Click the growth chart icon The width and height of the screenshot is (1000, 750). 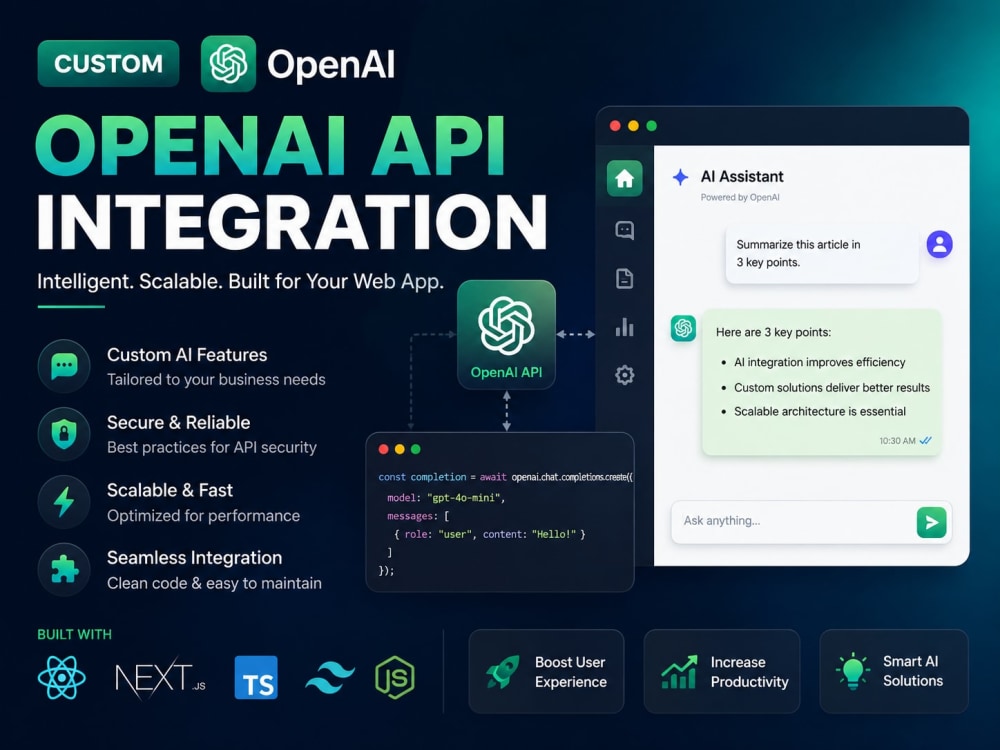(679, 672)
